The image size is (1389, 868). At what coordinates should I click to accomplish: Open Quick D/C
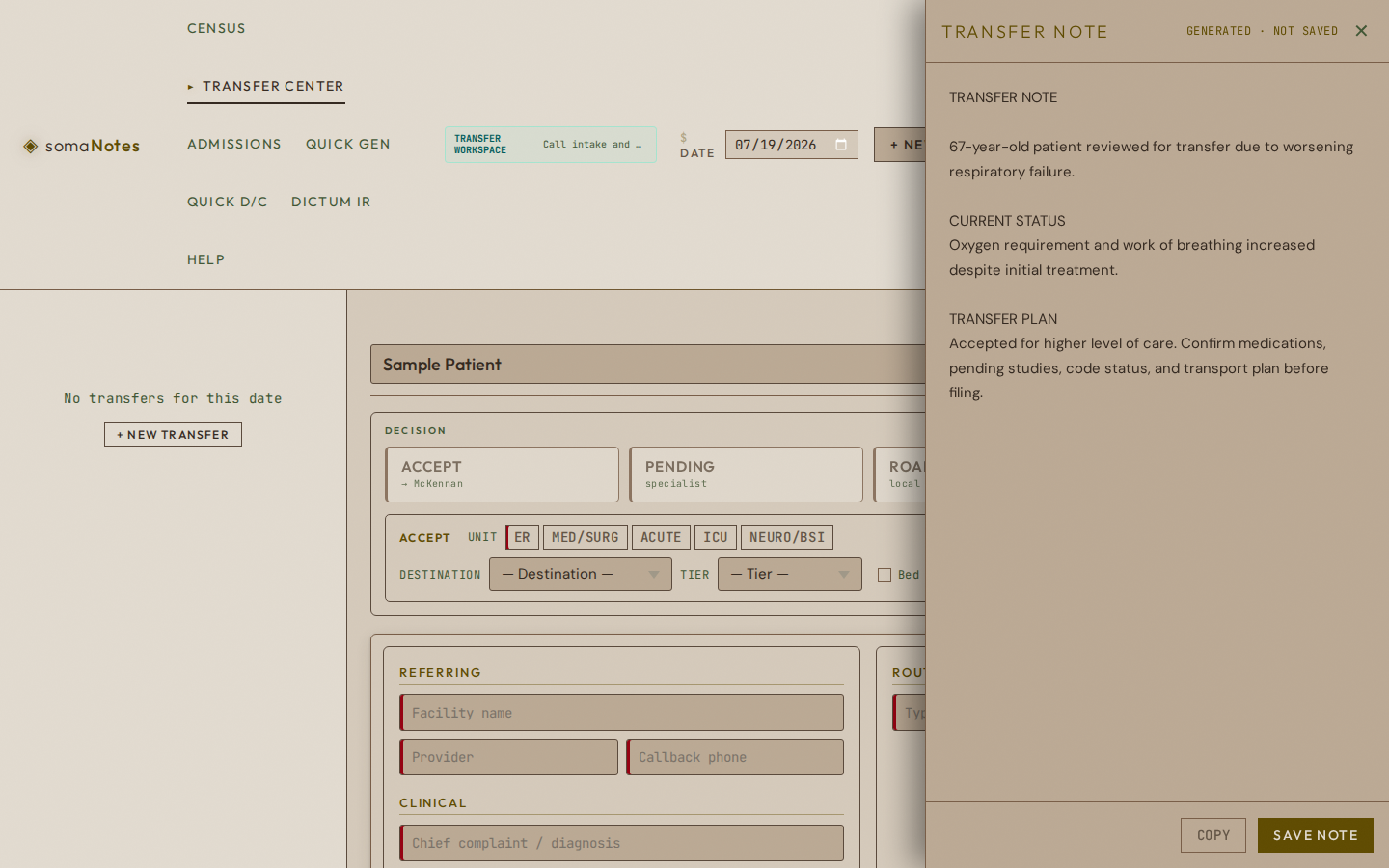point(228,202)
